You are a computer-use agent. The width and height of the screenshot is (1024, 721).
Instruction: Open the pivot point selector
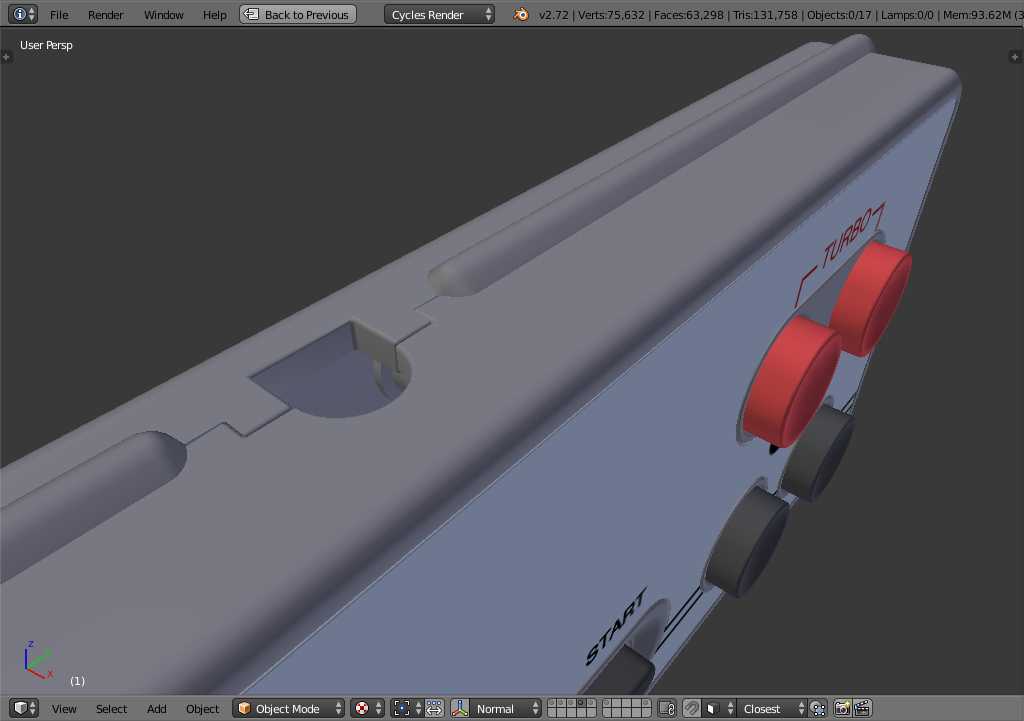point(406,708)
